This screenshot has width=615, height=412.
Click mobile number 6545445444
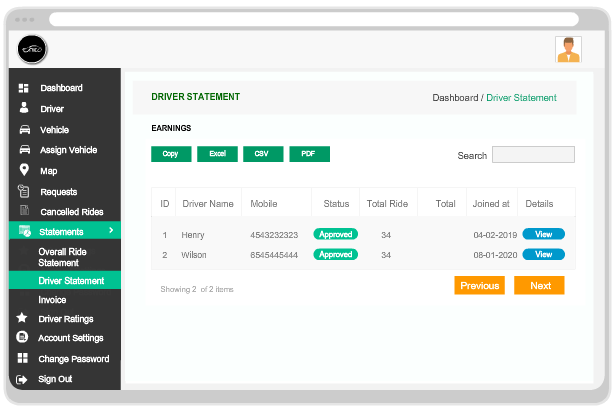[274, 255]
